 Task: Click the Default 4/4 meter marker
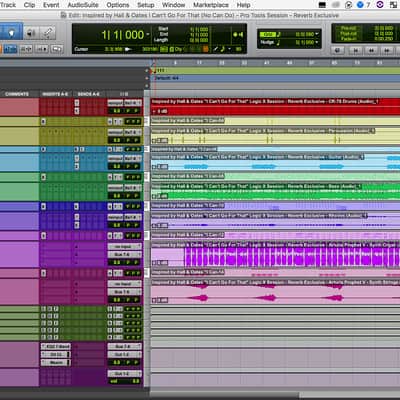166,78
